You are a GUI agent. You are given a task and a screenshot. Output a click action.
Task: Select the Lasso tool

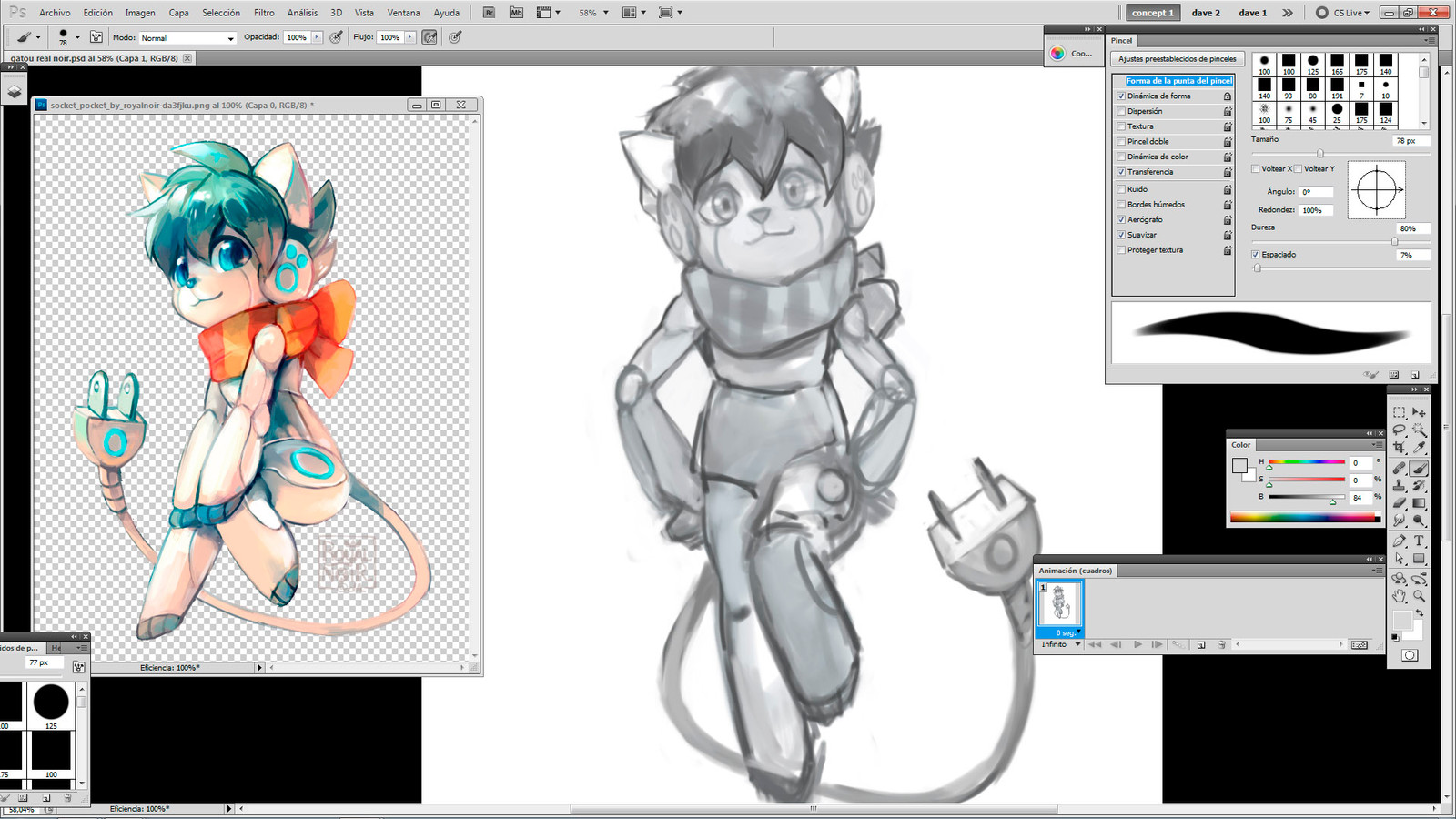click(1400, 430)
